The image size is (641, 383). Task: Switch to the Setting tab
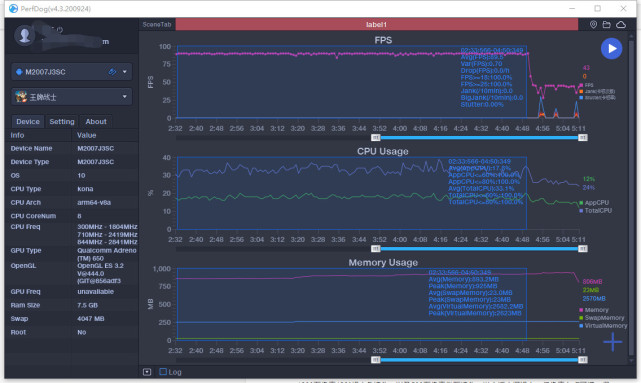click(x=62, y=121)
